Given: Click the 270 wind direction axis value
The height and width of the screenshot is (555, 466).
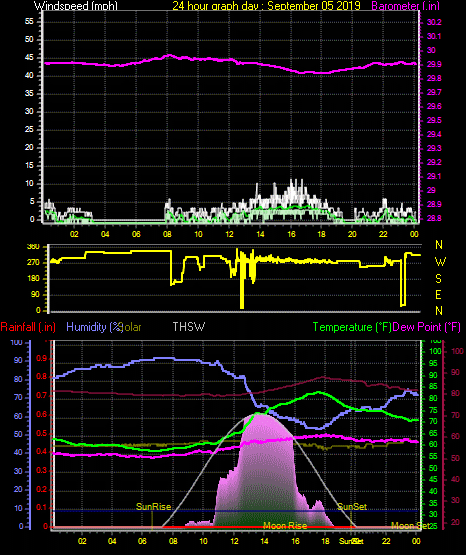Looking at the screenshot, I should (x=34, y=263).
